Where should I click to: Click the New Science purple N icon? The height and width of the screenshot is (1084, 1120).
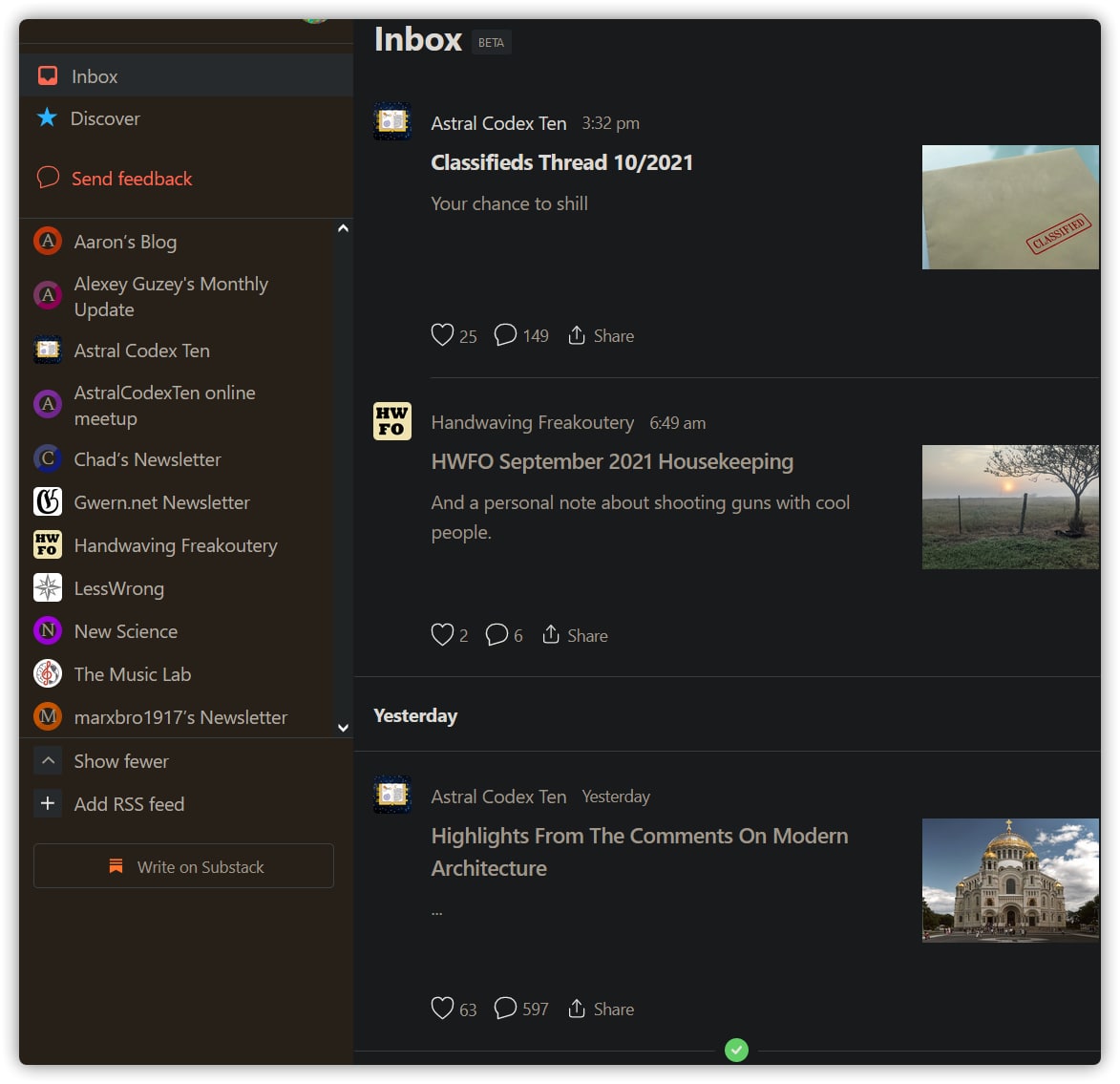(48, 631)
